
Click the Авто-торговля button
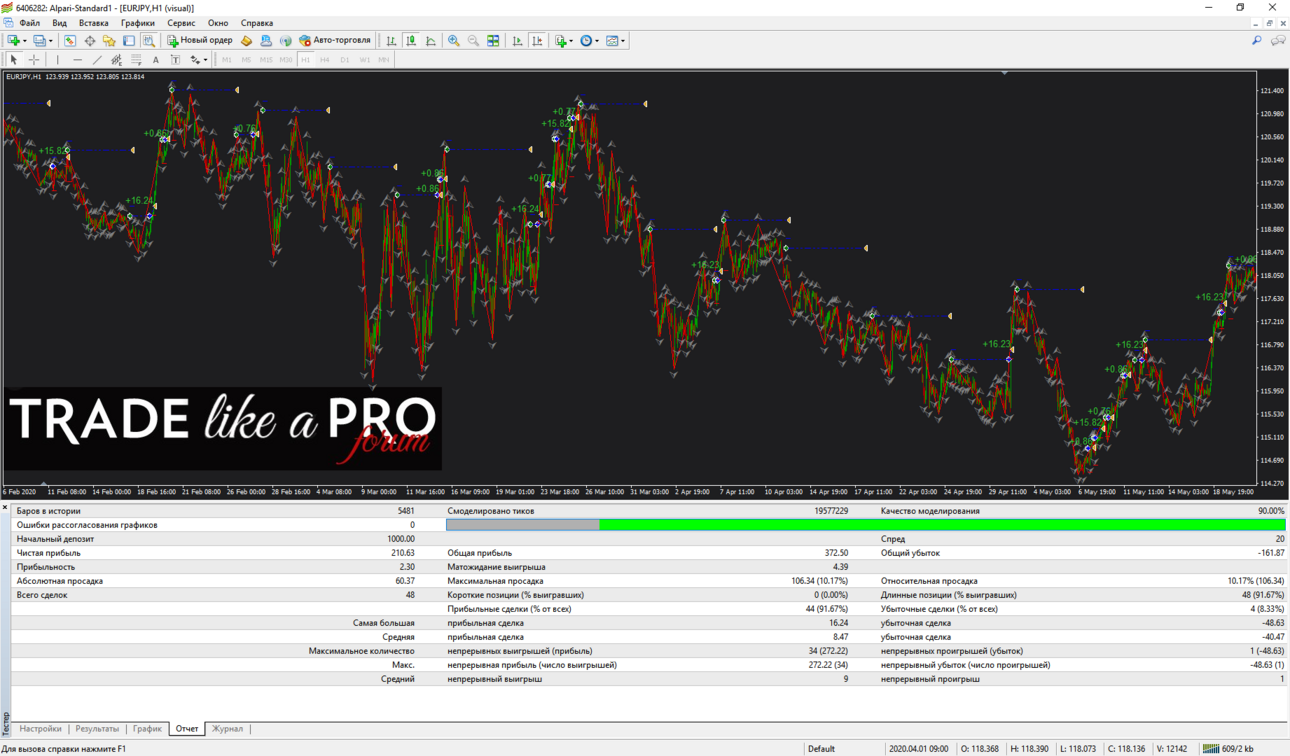click(x=335, y=41)
